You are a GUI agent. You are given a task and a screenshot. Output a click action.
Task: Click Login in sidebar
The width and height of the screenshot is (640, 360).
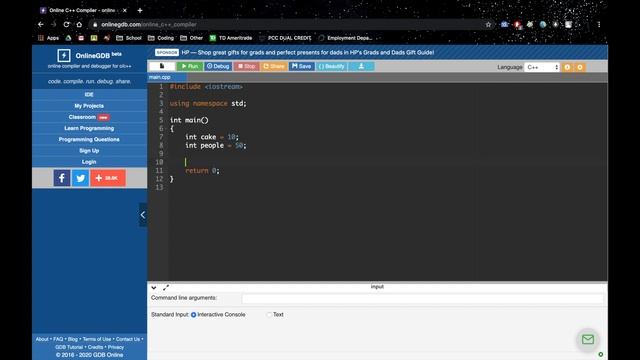(x=89, y=162)
